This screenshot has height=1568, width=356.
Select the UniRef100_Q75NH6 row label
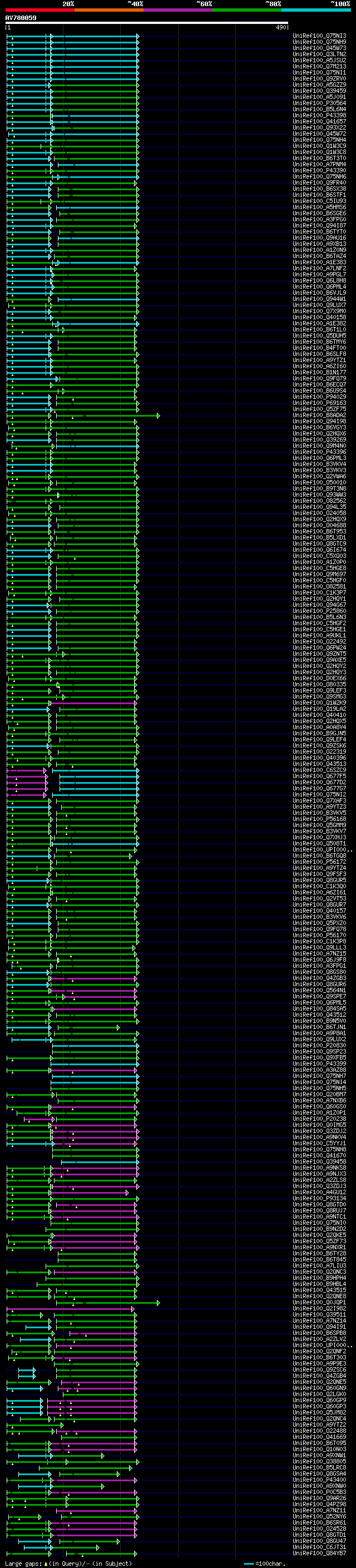319,176
